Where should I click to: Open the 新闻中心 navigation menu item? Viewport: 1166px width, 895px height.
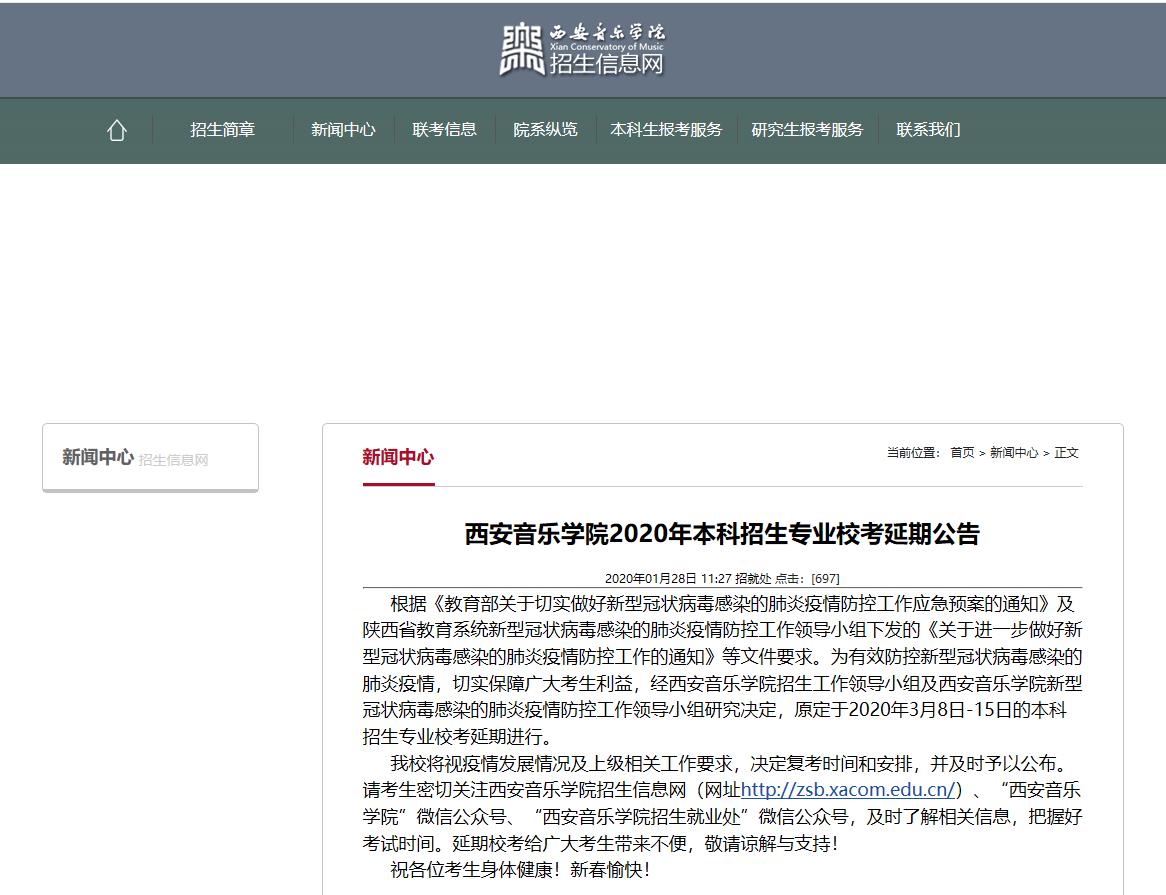click(x=343, y=130)
